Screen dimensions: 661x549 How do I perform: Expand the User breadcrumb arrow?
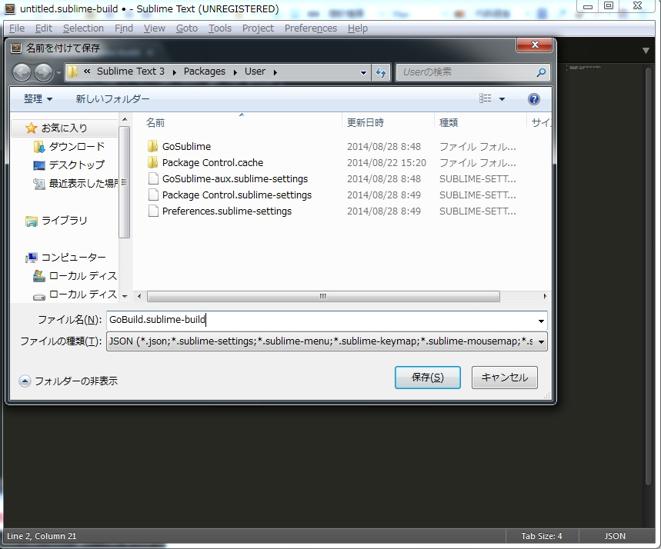pyautogui.click(x=275, y=72)
